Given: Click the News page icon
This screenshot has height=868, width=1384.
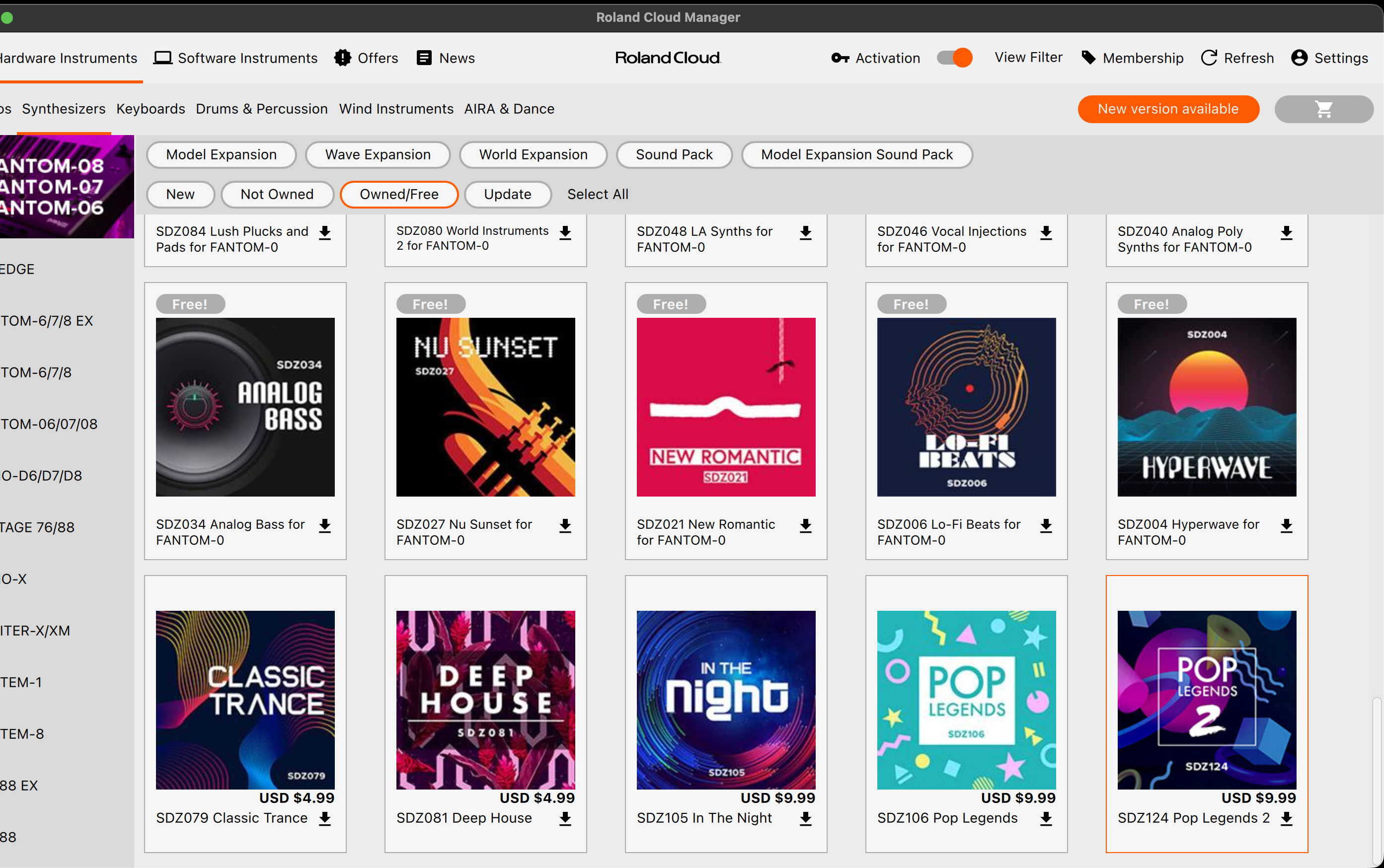Looking at the screenshot, I should [x=424, y=58].
